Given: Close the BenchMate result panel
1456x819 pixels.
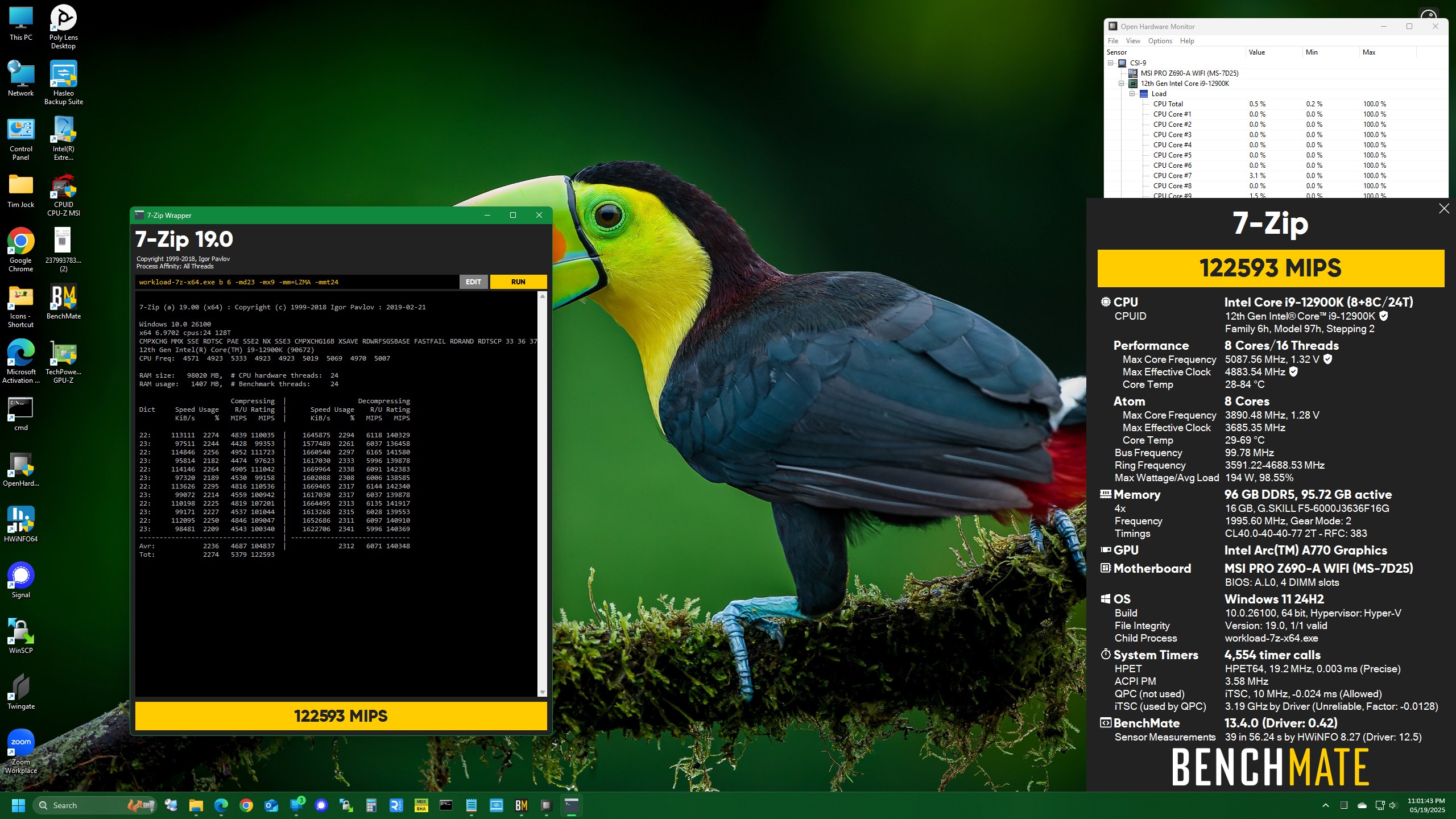Looking at the screenshot, I should tap(1444, 209).
